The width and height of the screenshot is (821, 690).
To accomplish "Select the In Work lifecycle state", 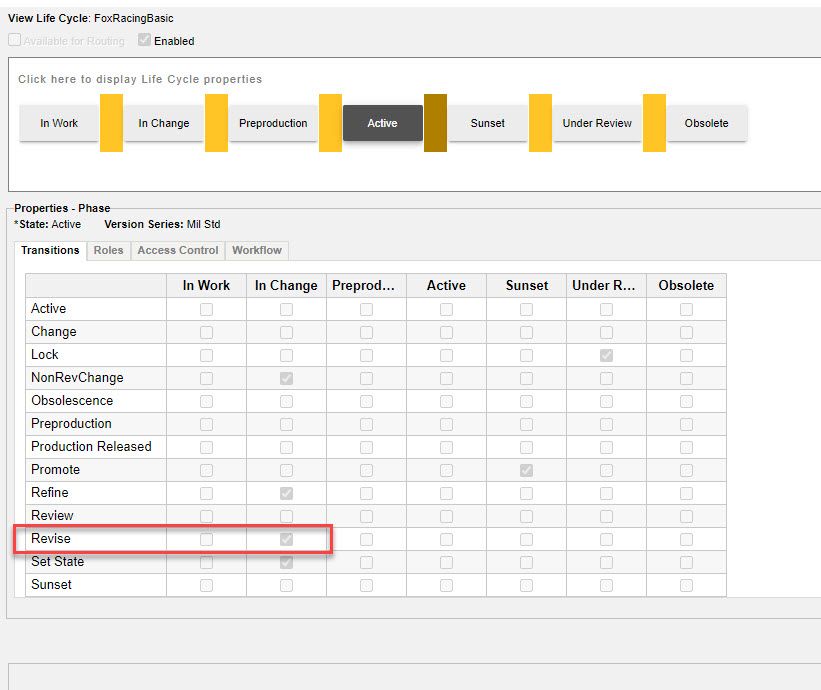I will [x=59, y=123].
